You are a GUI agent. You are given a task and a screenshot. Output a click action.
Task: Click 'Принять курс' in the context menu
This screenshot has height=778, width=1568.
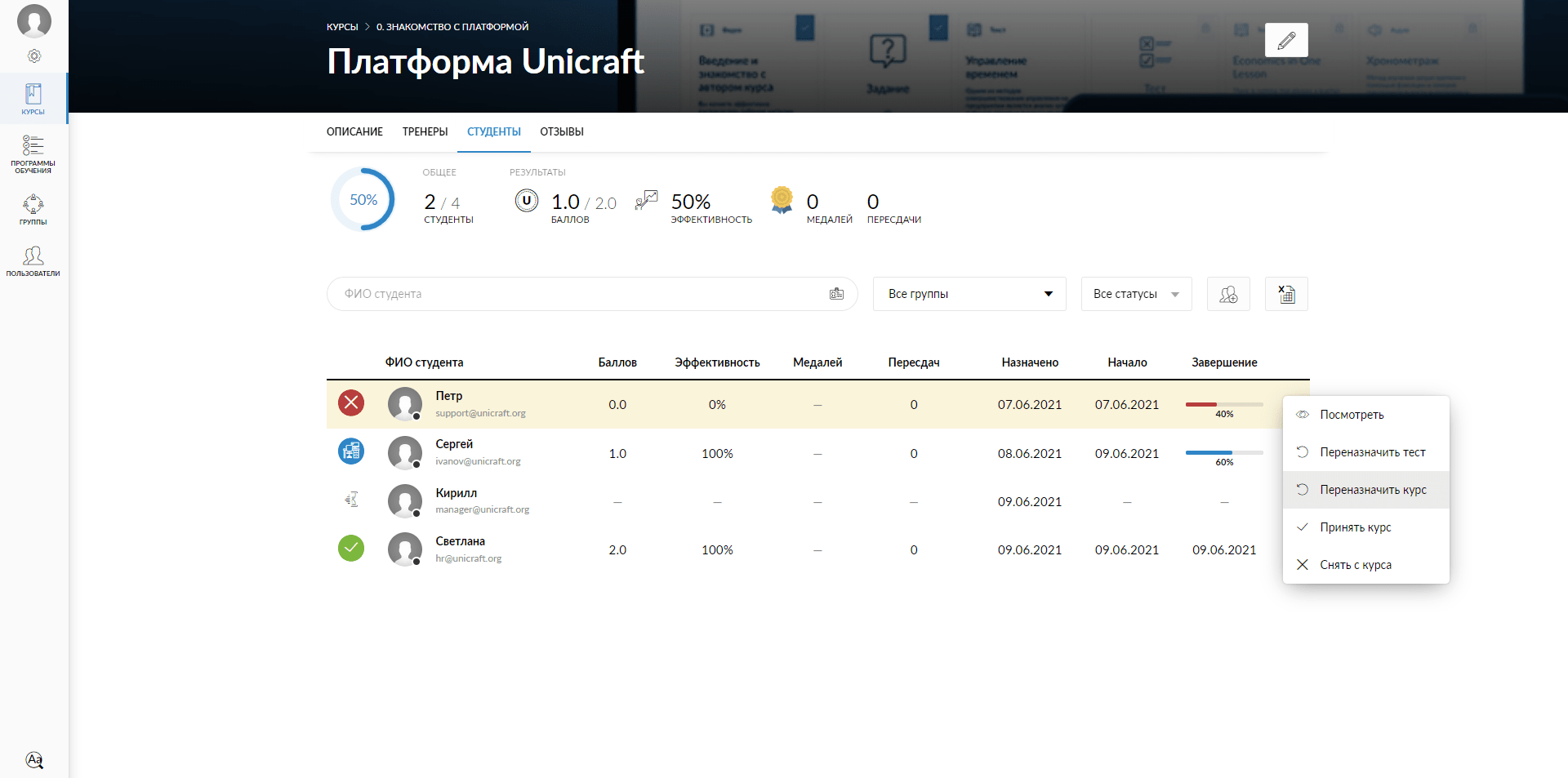1356,527
